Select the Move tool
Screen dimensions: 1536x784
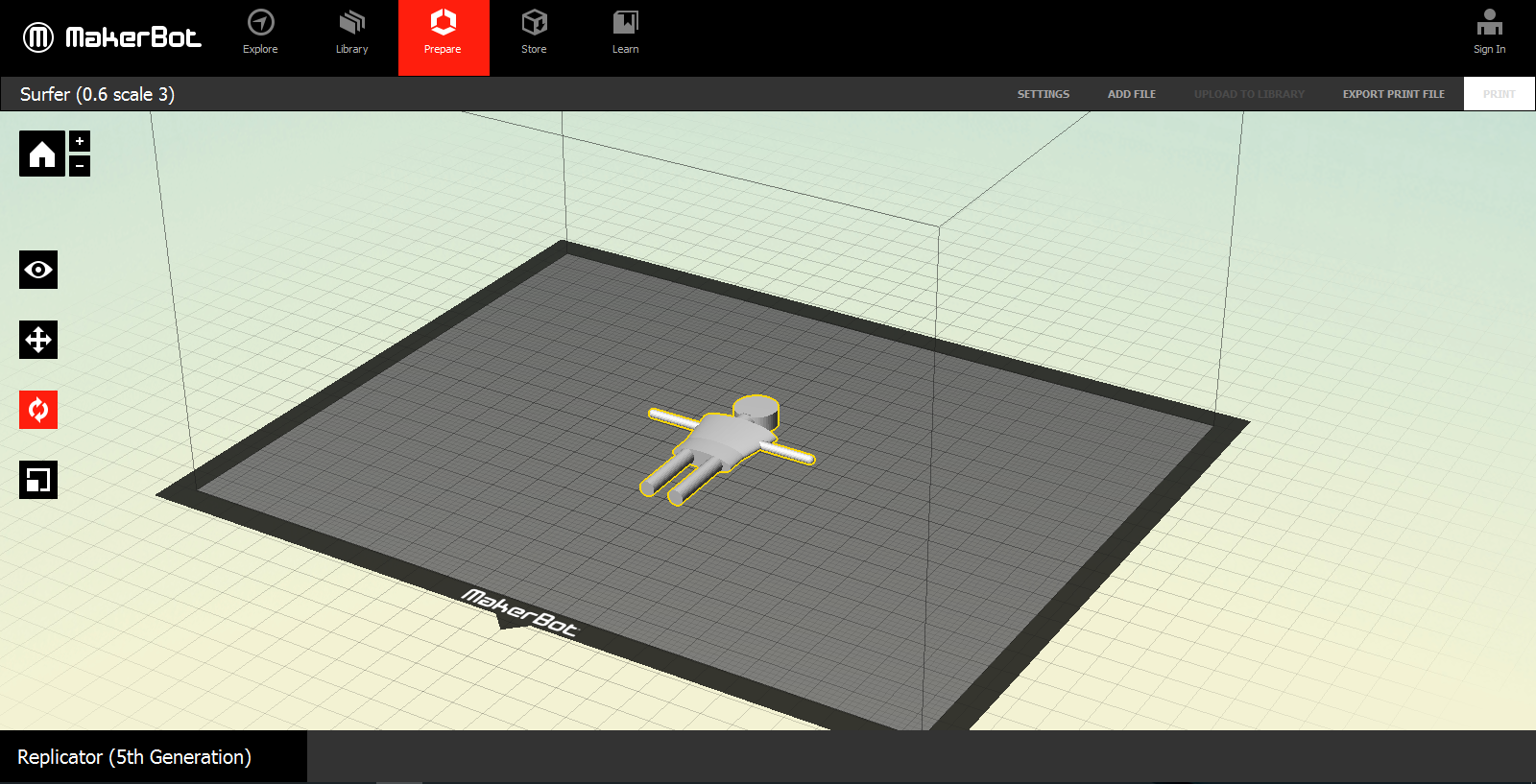[38, 340]
